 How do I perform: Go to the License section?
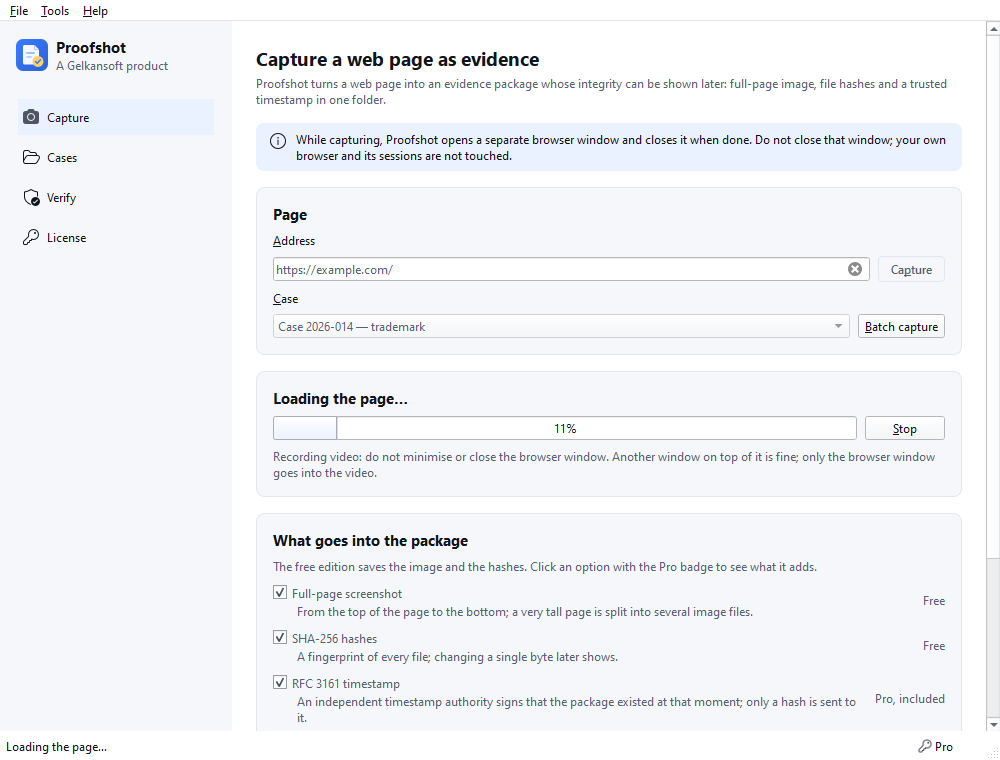click(x=116, y=238)
